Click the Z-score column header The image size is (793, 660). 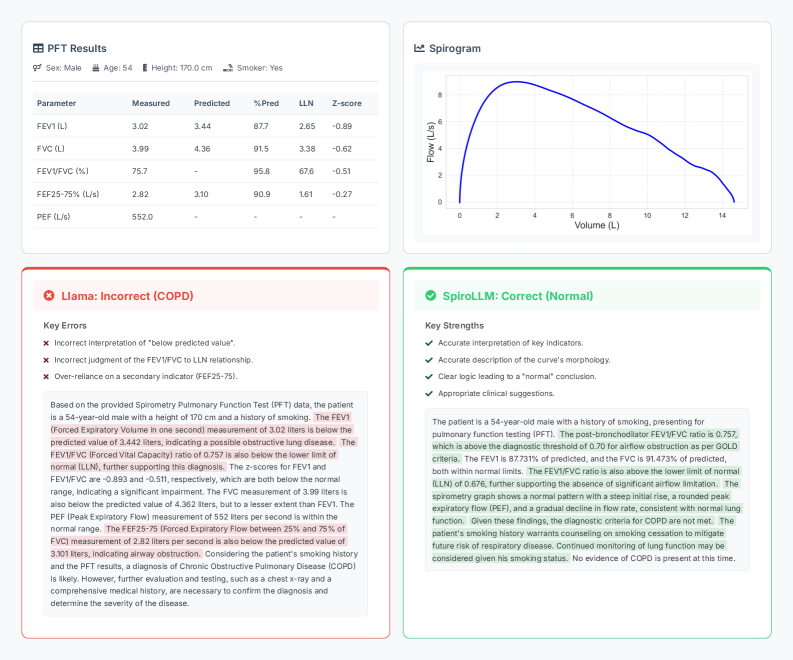pos(346,103)
